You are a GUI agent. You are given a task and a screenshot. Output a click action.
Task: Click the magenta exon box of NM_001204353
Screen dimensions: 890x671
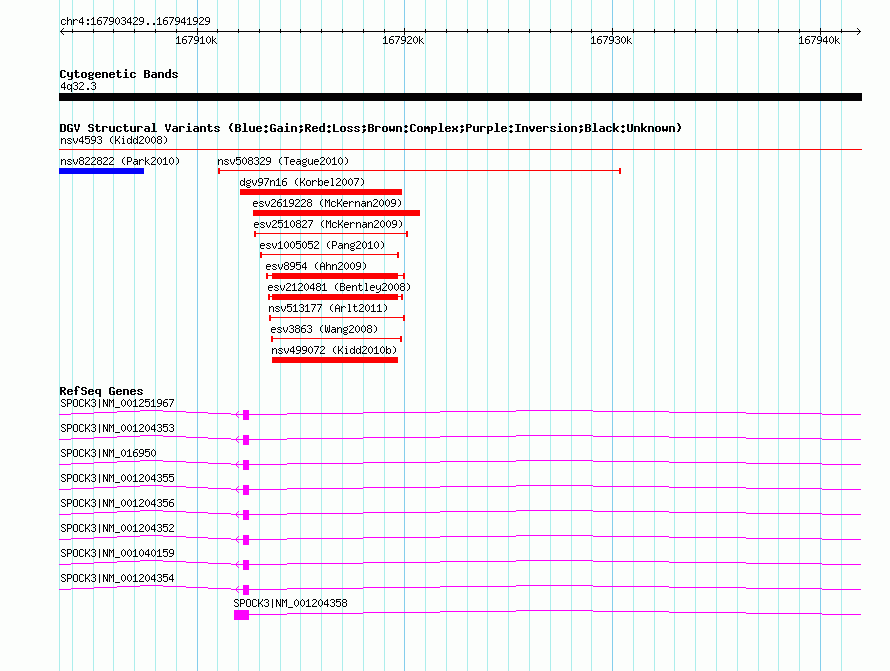point(246,440)
